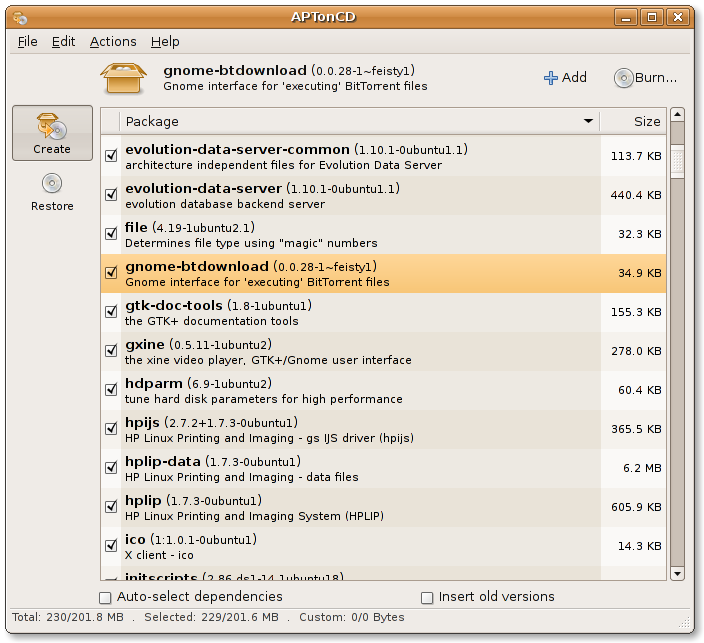Click 'Selected: 229/201.6 MB' status text

click(211, 617)
